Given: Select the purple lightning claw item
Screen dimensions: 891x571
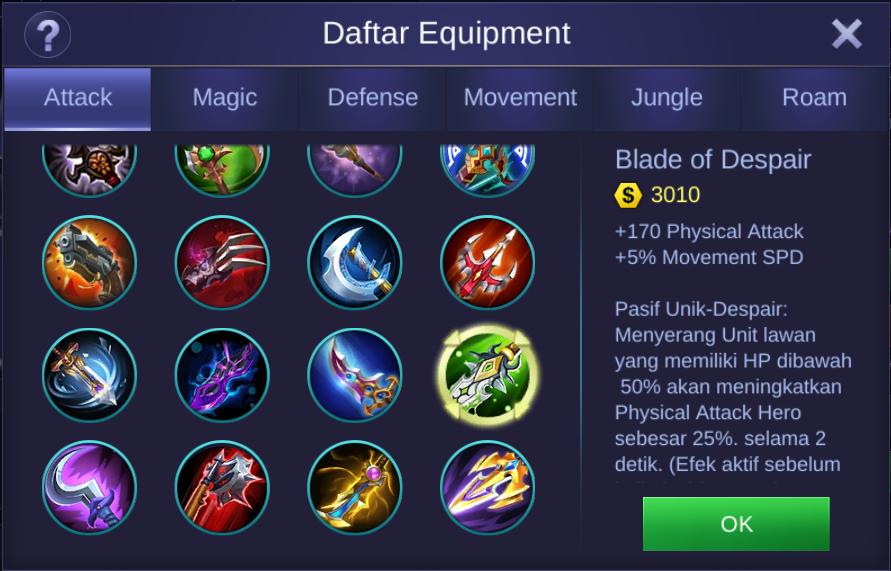Looking at the screenshot, I should tap(222, 375).
